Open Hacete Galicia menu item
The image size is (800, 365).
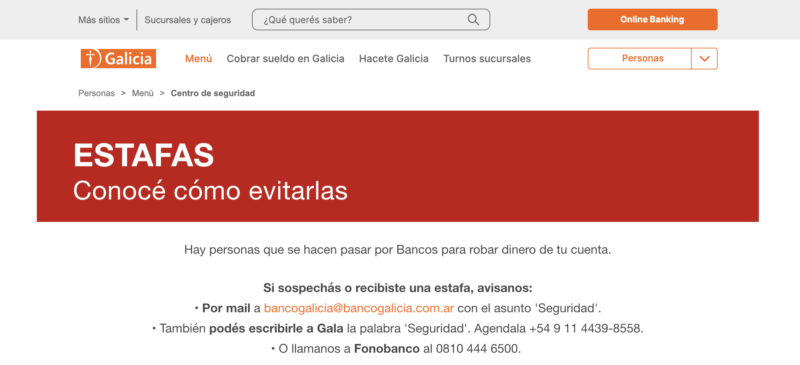point(393,59)
